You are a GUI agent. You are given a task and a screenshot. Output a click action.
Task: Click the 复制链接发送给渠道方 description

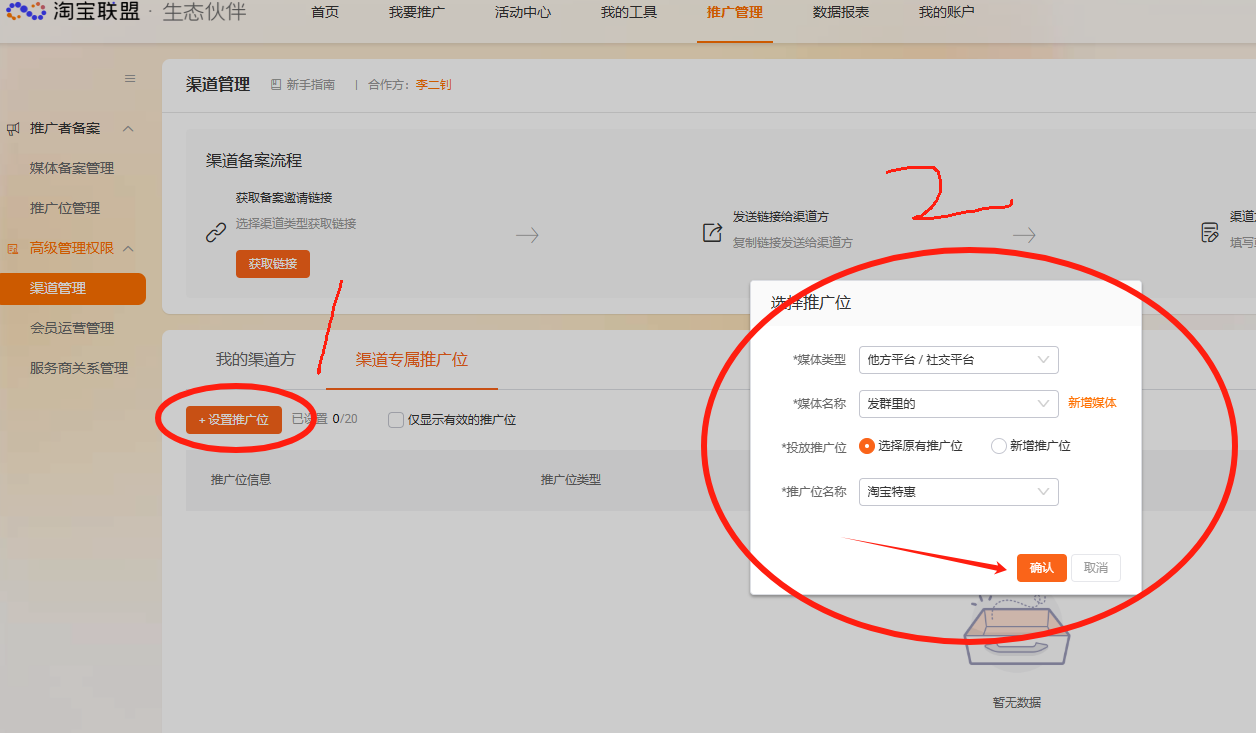793,242
